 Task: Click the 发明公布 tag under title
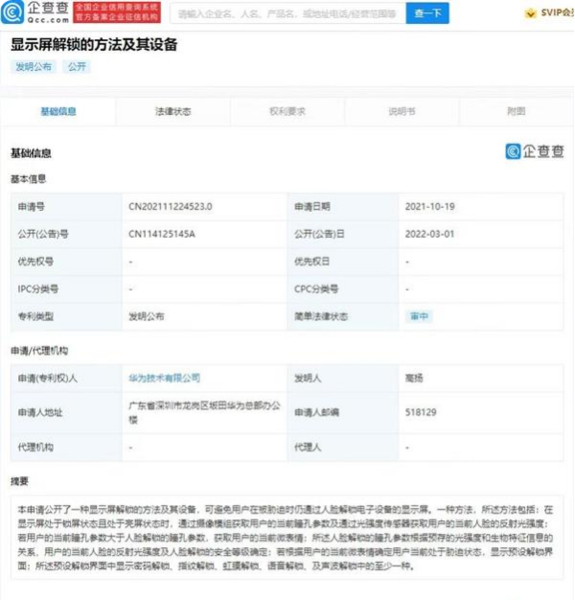point(33,67)
